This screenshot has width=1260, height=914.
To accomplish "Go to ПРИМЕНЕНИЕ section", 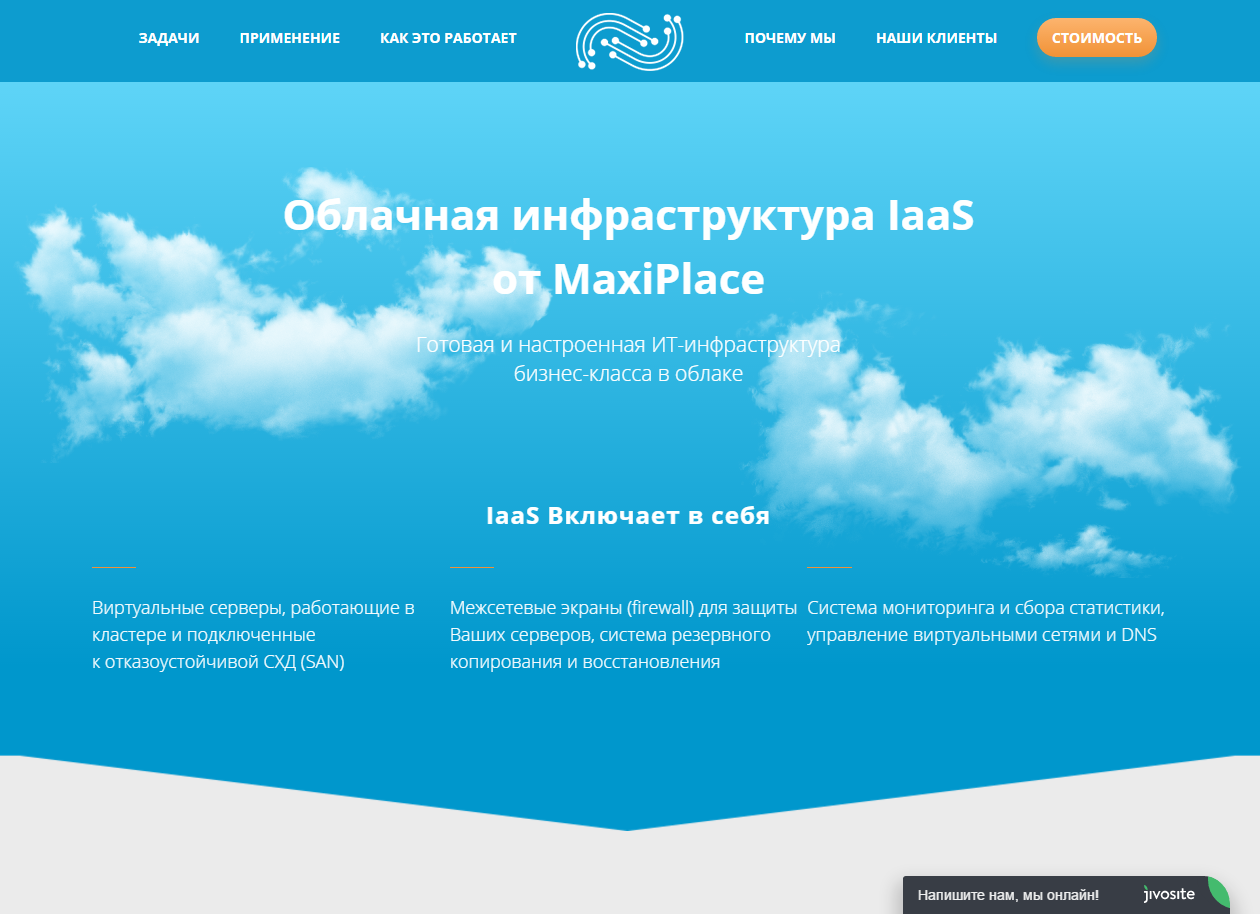I will point(290,38).
